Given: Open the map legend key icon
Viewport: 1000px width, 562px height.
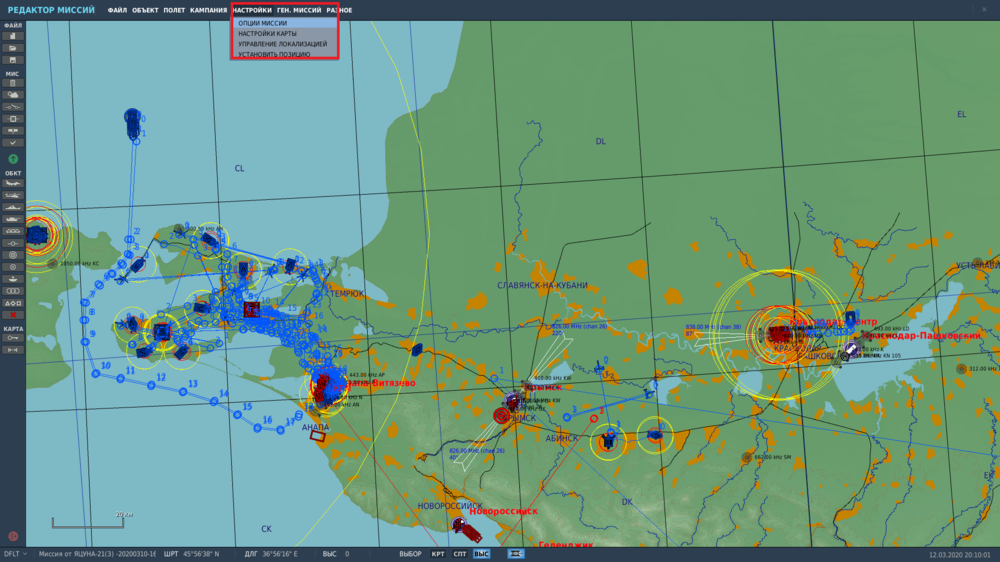Looking at the screenshot, I should pos(13,338).
